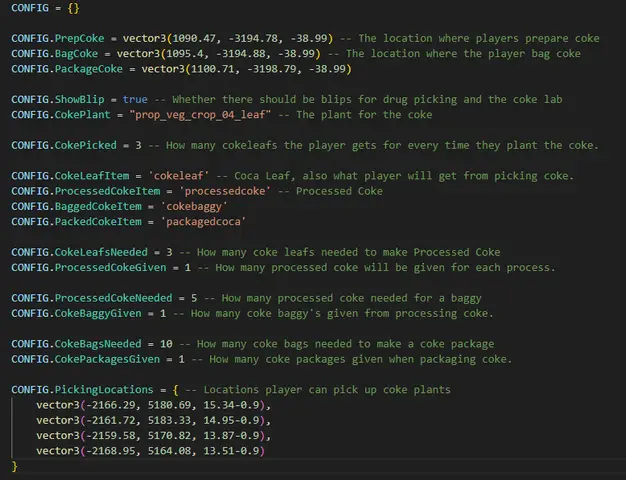Click on CONFIG.PickingLocations identifier
The image size is (626, 480).
point(82,389)
